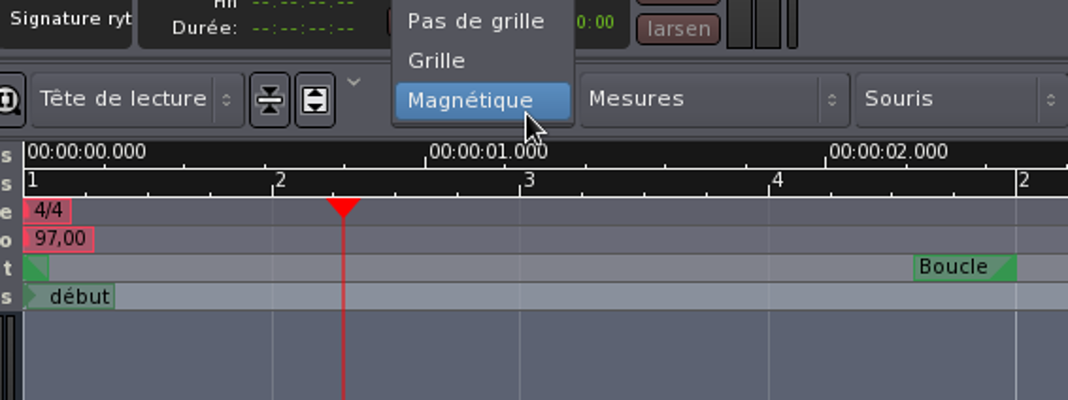Click the zoom magnifier icon
This screenshot has height=400, width=1068.
tap(10, 100)
